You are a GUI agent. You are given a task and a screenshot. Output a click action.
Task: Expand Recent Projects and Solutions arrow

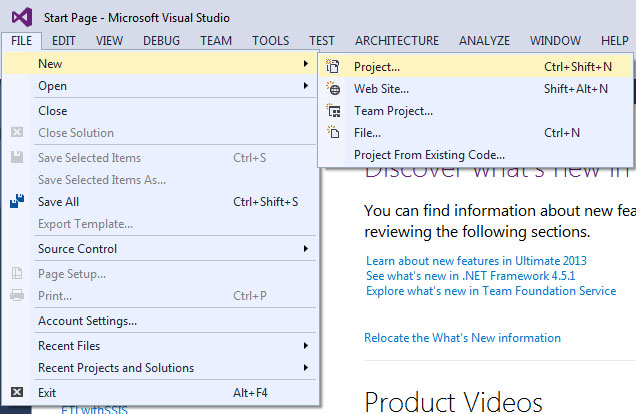(305, 367)
